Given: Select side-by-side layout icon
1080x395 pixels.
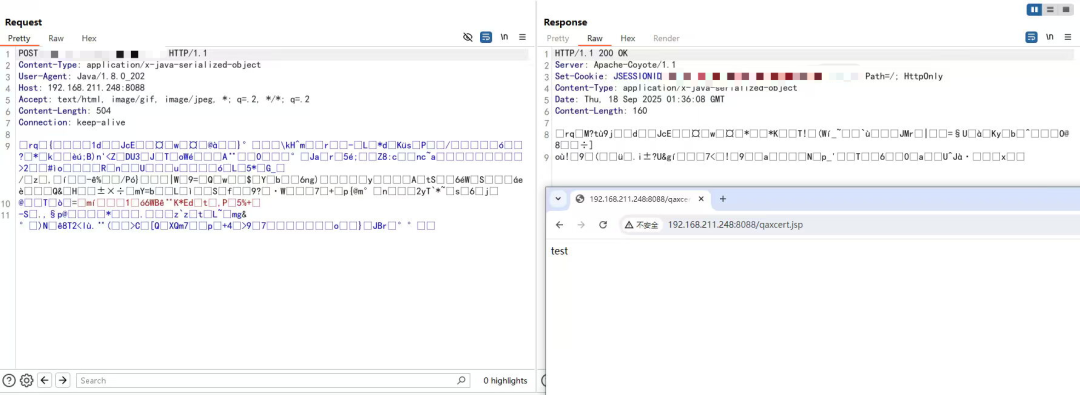Looking at the screenshot, I should (1034, 10).
